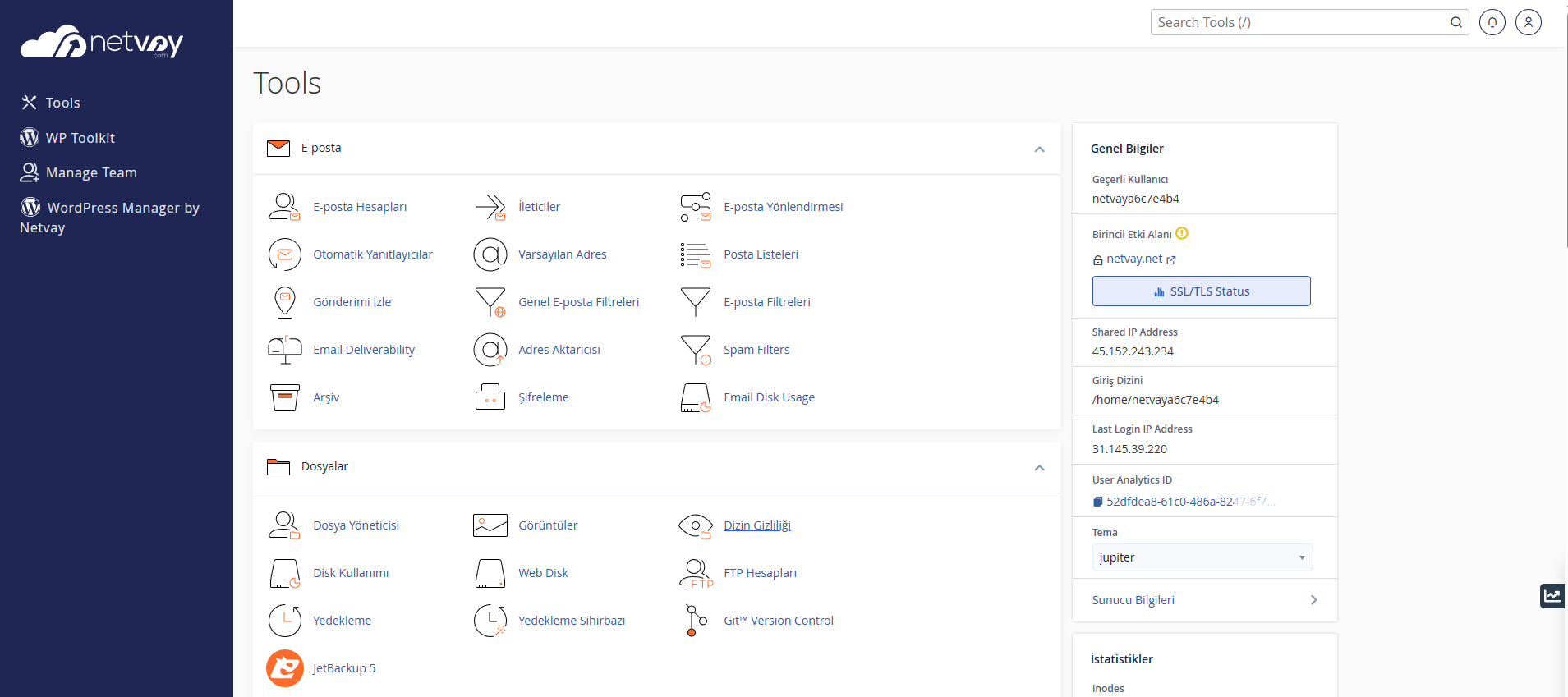Open WordPress Manager by Netvay

point(110,217)
